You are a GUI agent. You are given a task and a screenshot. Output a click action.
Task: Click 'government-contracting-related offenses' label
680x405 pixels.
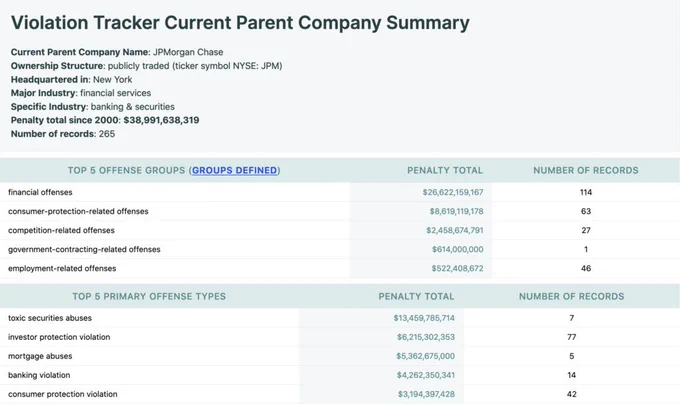(84, 249)
